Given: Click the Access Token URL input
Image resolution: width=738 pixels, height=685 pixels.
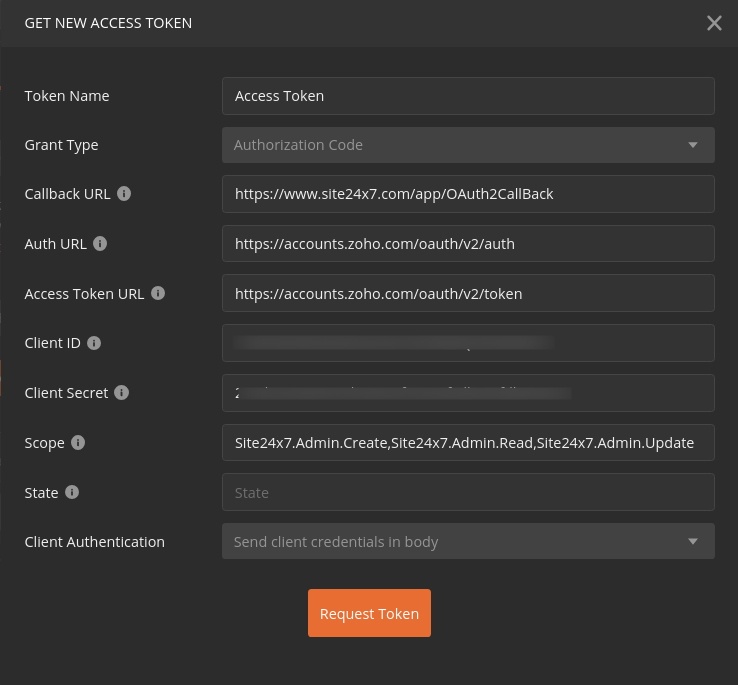Looking at the screenshot, I should tap(467, 293).
